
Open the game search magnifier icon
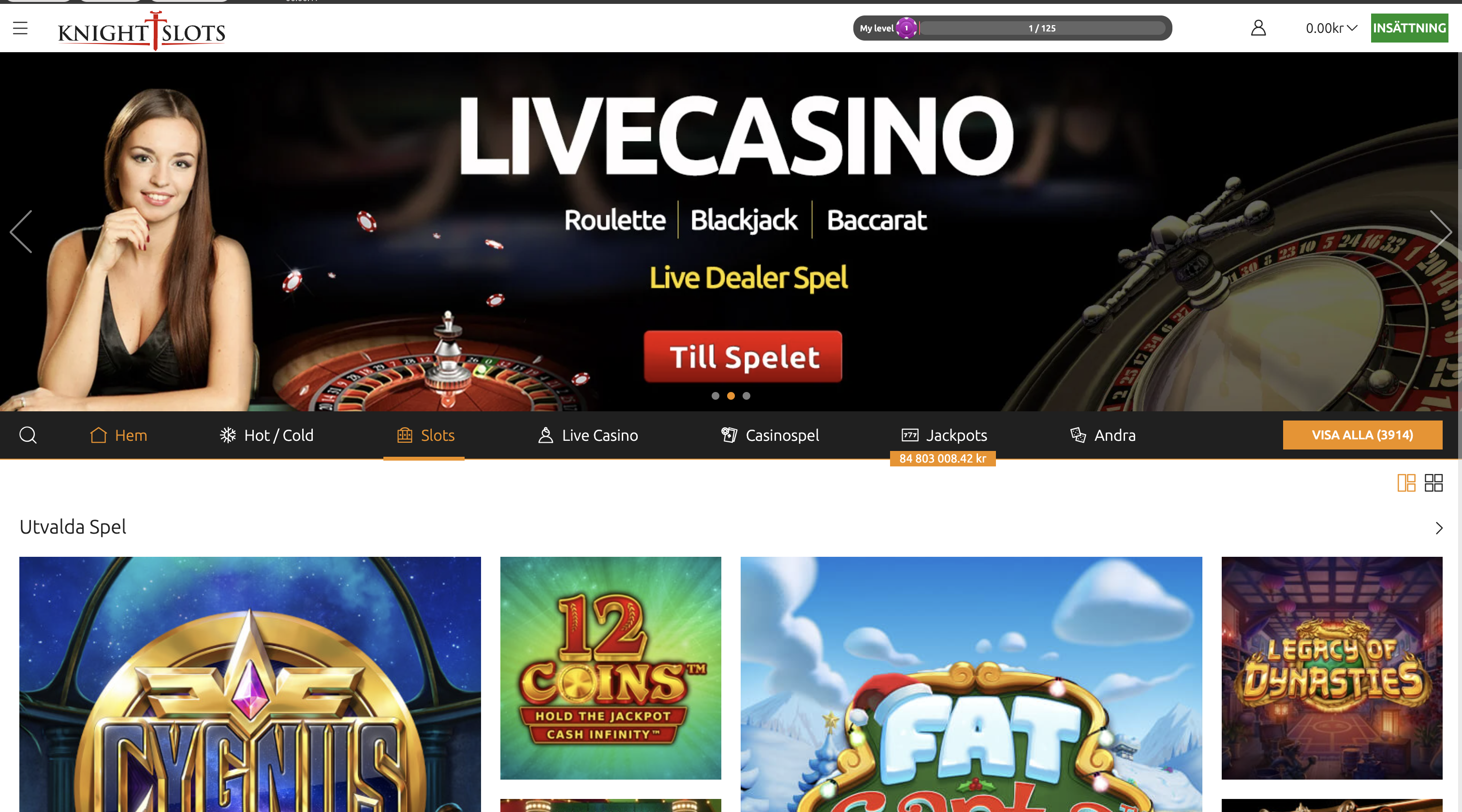tap(28, 435)
